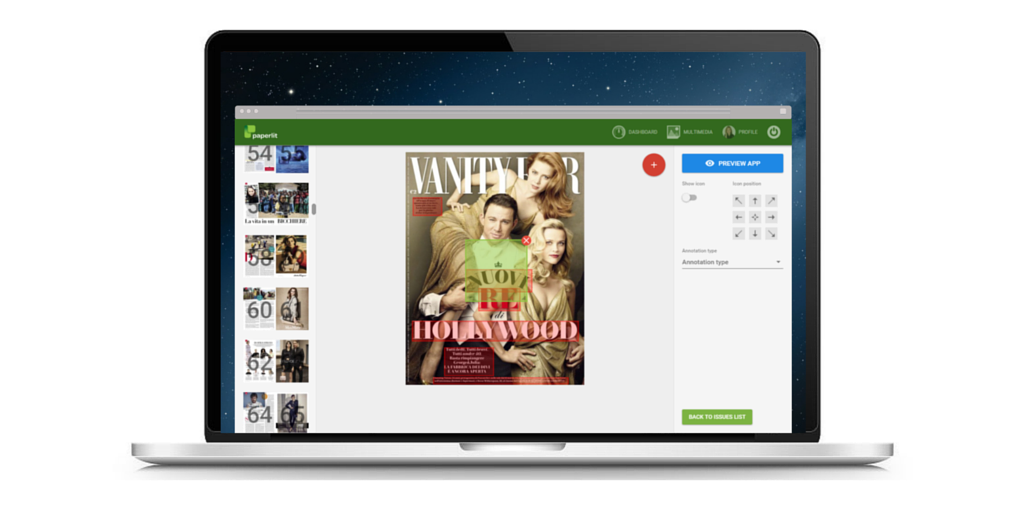Select the page 65 thumbnail

coord(292,413)
